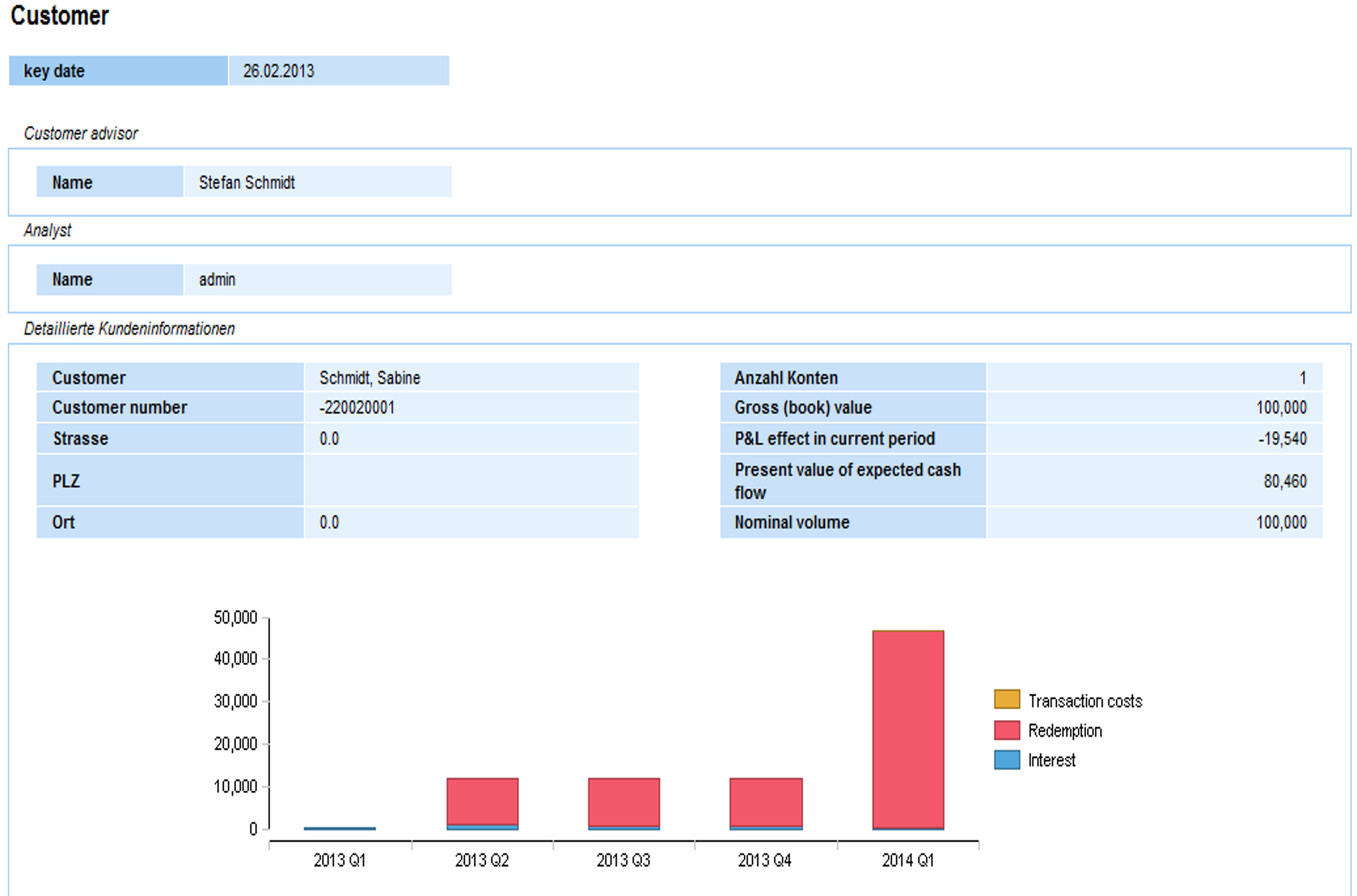Select the Analyst name field admin
This screenshot has height=896, width=1357.
point(217,279)
